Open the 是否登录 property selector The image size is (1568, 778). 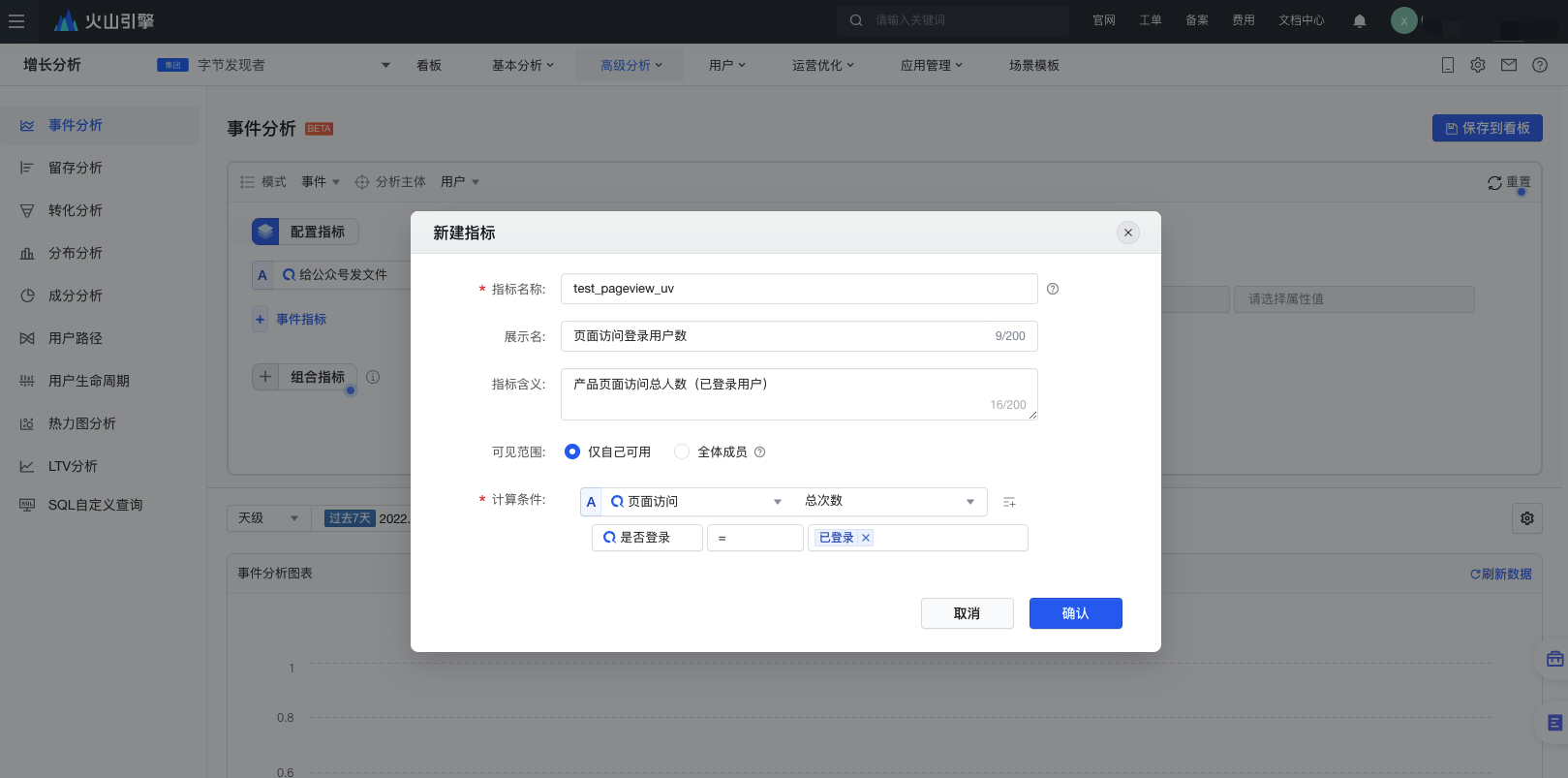[x=647, y=538]
